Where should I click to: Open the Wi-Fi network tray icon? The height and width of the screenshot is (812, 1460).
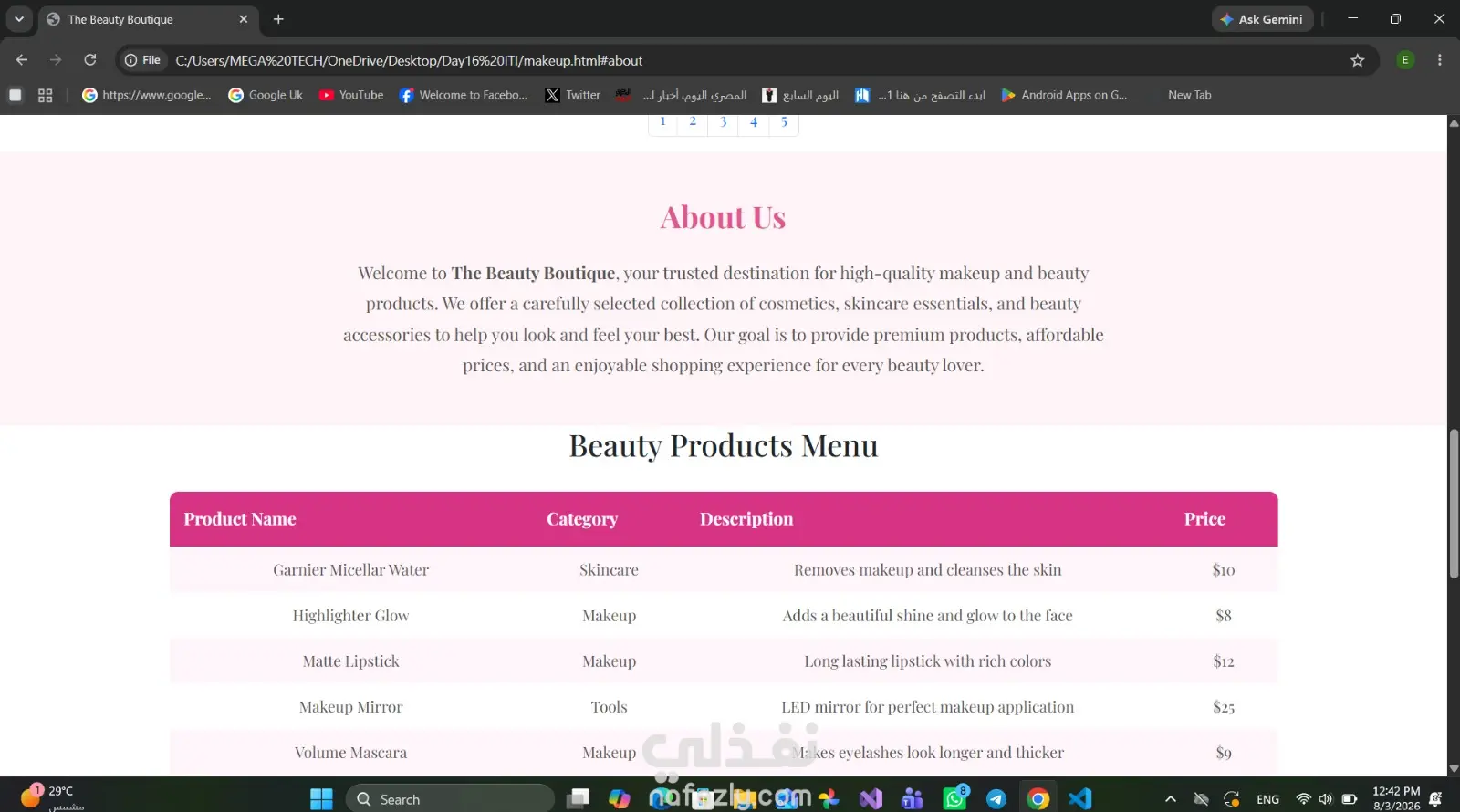pos(1304,799)
